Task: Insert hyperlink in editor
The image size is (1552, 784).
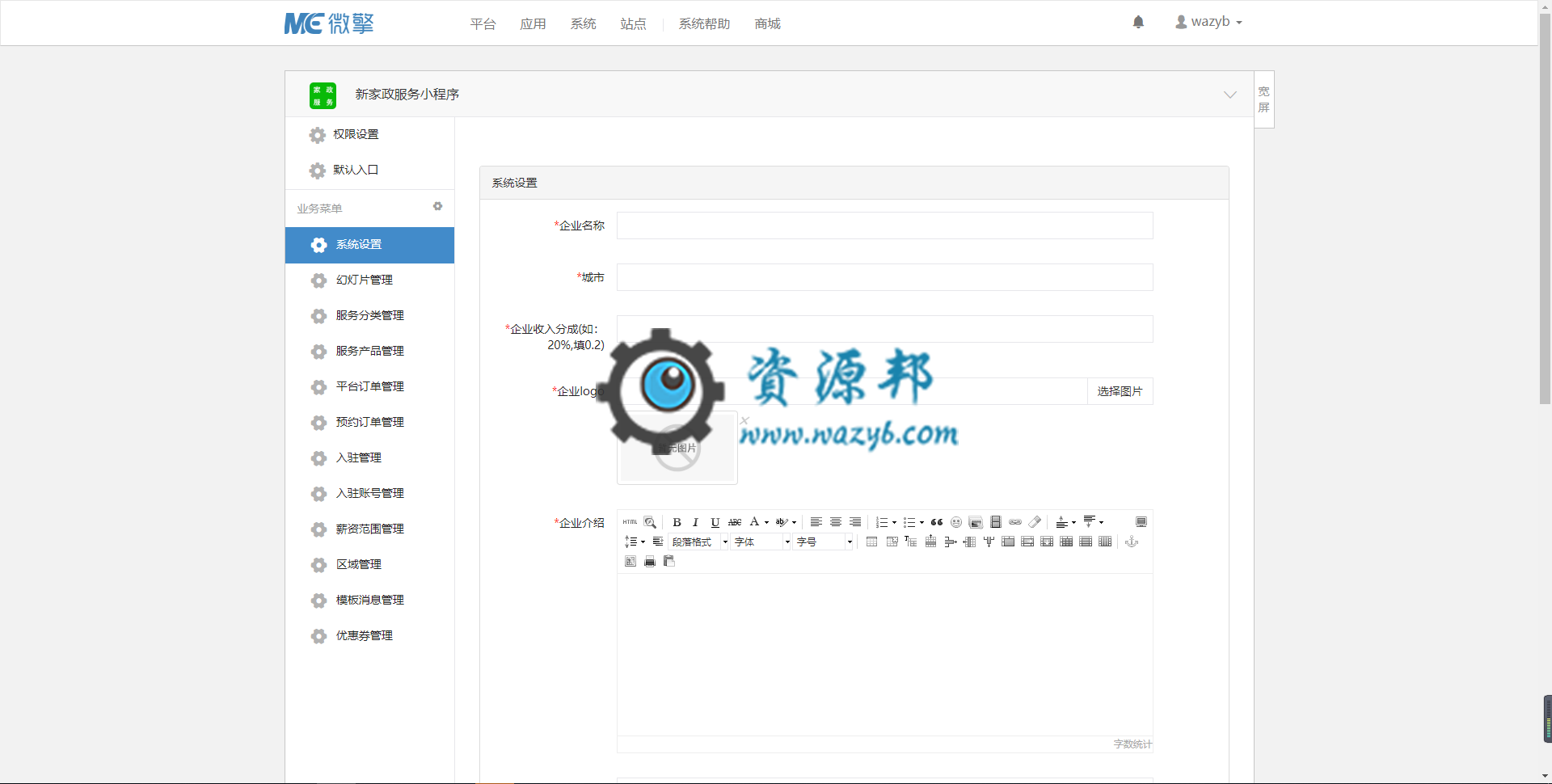Action: coord(1015,522)
